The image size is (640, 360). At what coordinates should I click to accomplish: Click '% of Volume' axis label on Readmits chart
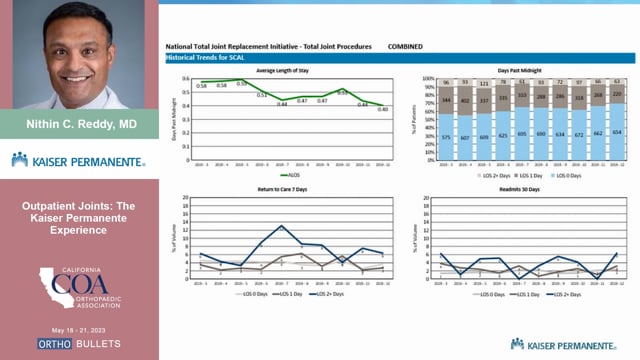click(x=415, y=238)
